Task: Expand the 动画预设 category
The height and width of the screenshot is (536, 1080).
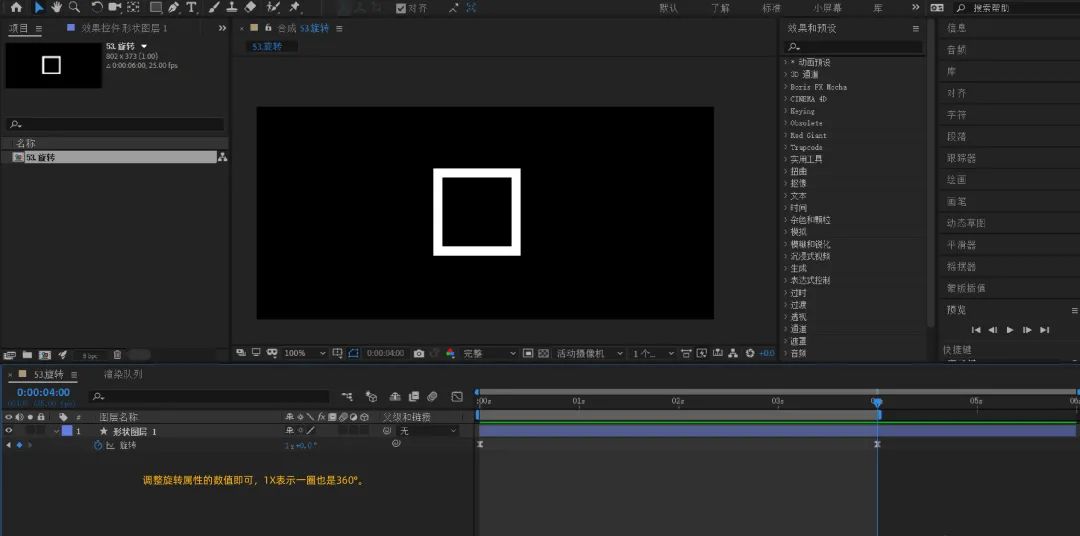Action: point(785,62)
